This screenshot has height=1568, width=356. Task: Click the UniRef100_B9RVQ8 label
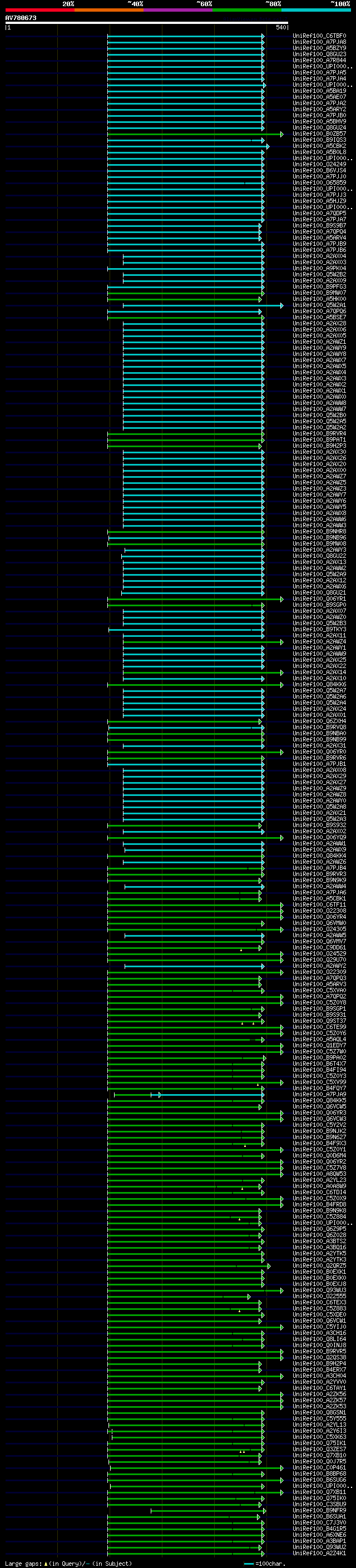319,728
